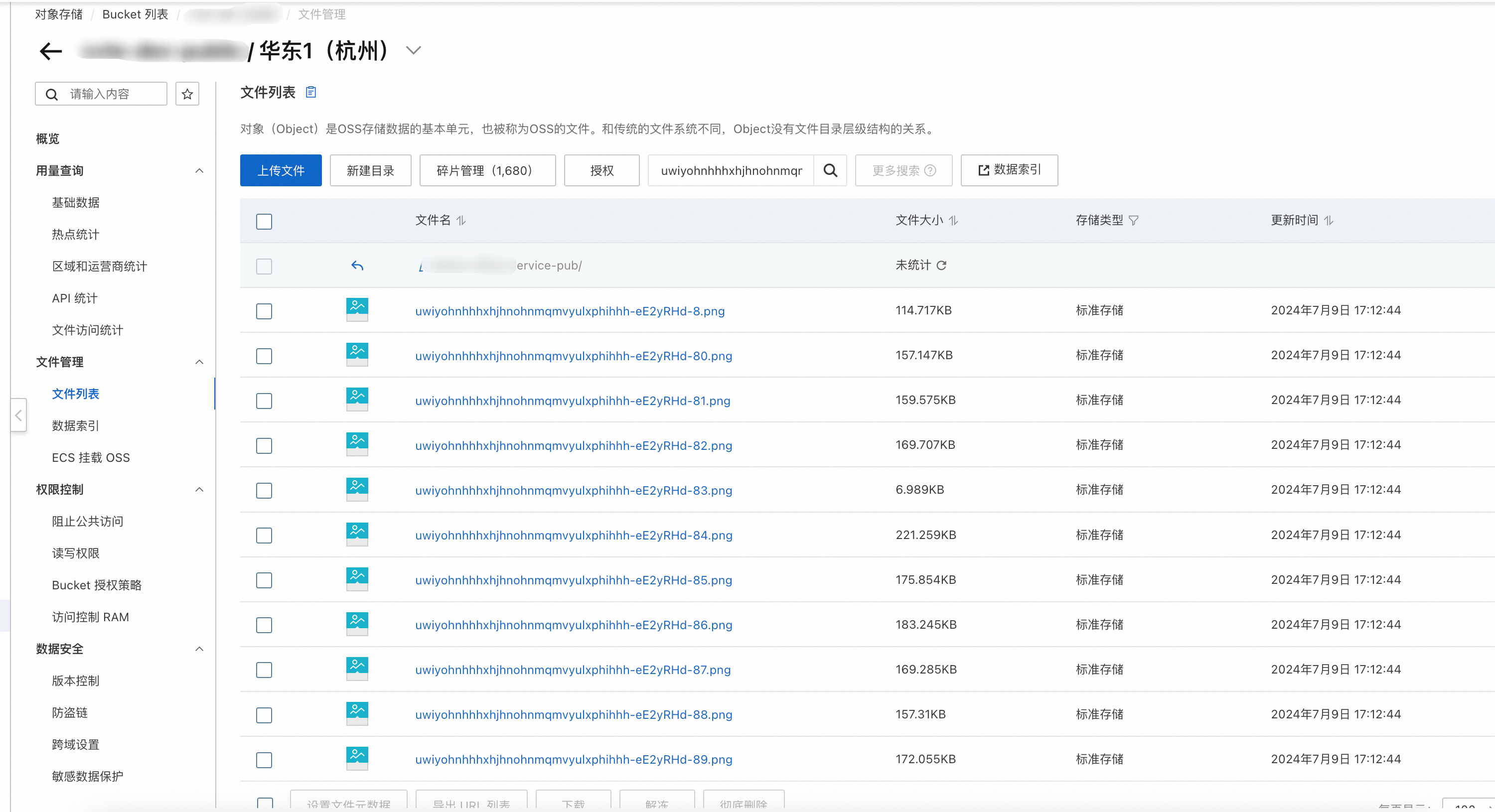This screenshot has height=812, width=1495.
Task: Click the 对象存储 breadcrumb
Action: click(59, 14)
